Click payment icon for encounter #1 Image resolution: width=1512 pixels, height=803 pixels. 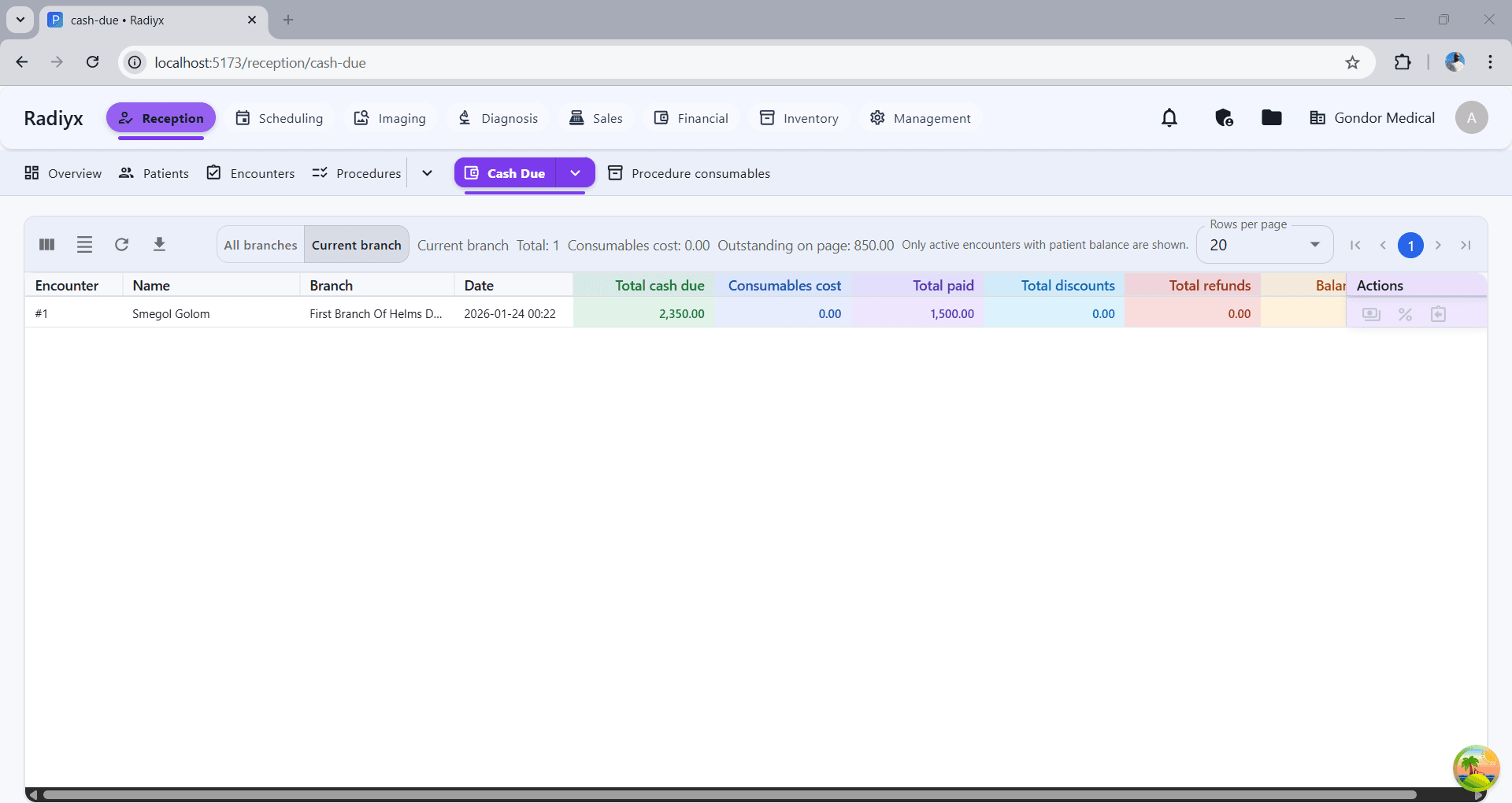[x=1371, y=314]
